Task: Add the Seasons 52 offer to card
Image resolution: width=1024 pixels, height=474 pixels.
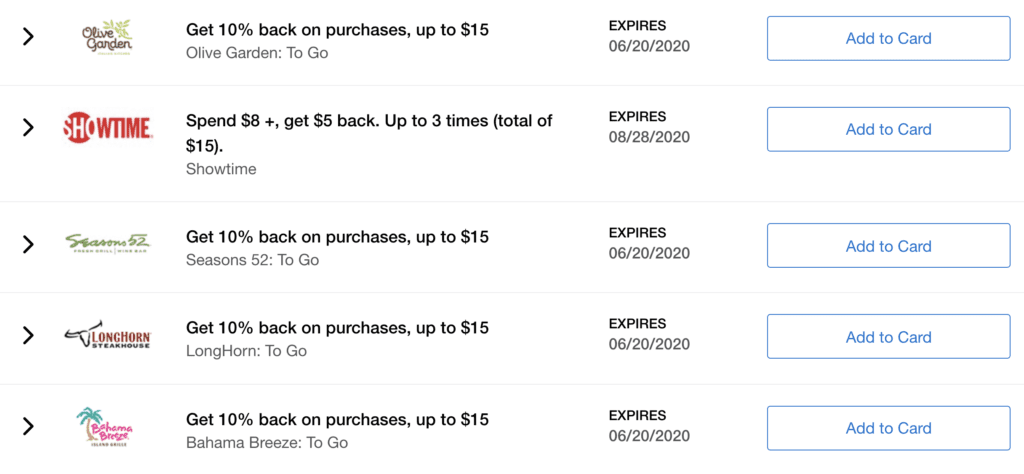Action: (888, 246)
